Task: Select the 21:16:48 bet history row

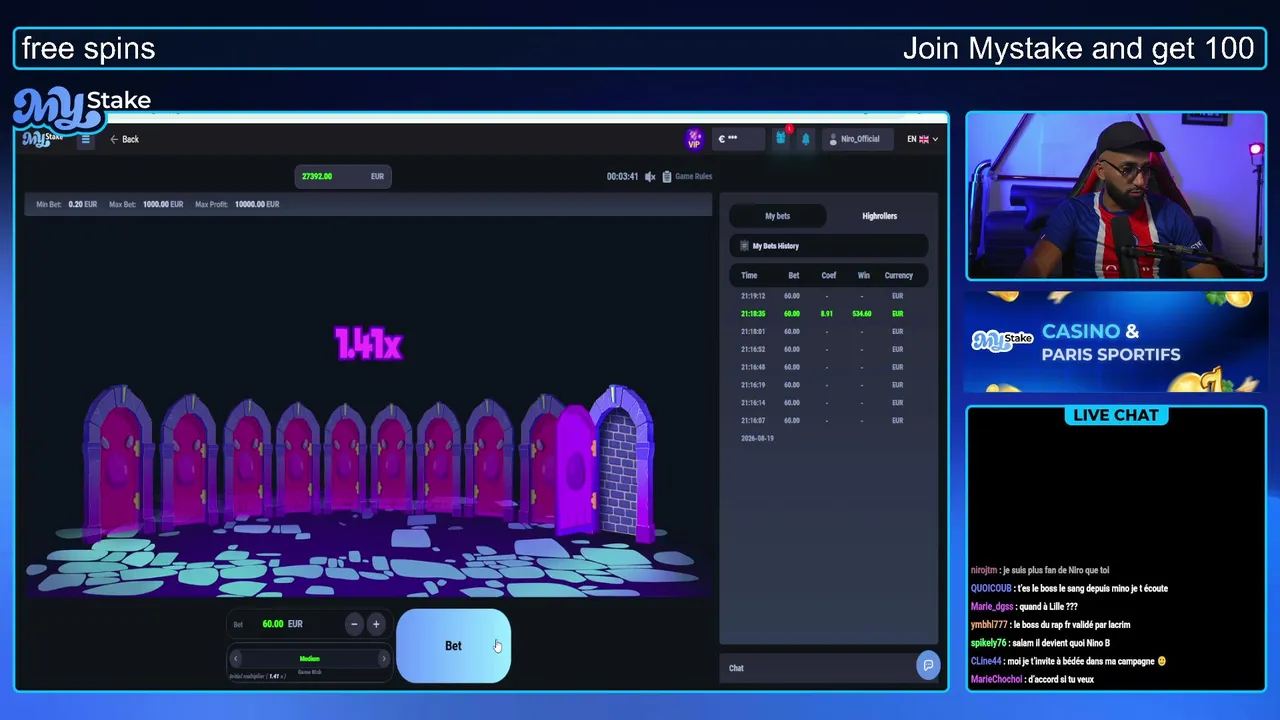Action: 828,367
